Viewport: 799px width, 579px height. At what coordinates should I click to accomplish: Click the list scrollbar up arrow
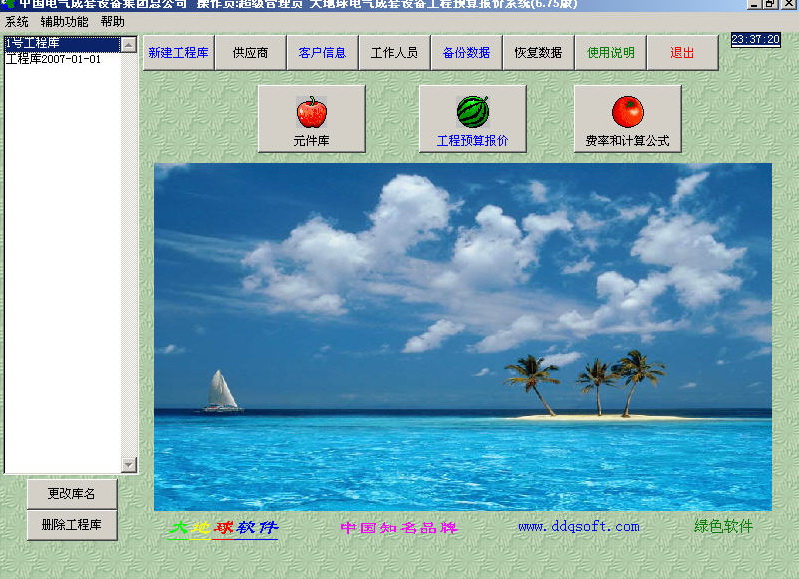(x=129, y=45)
